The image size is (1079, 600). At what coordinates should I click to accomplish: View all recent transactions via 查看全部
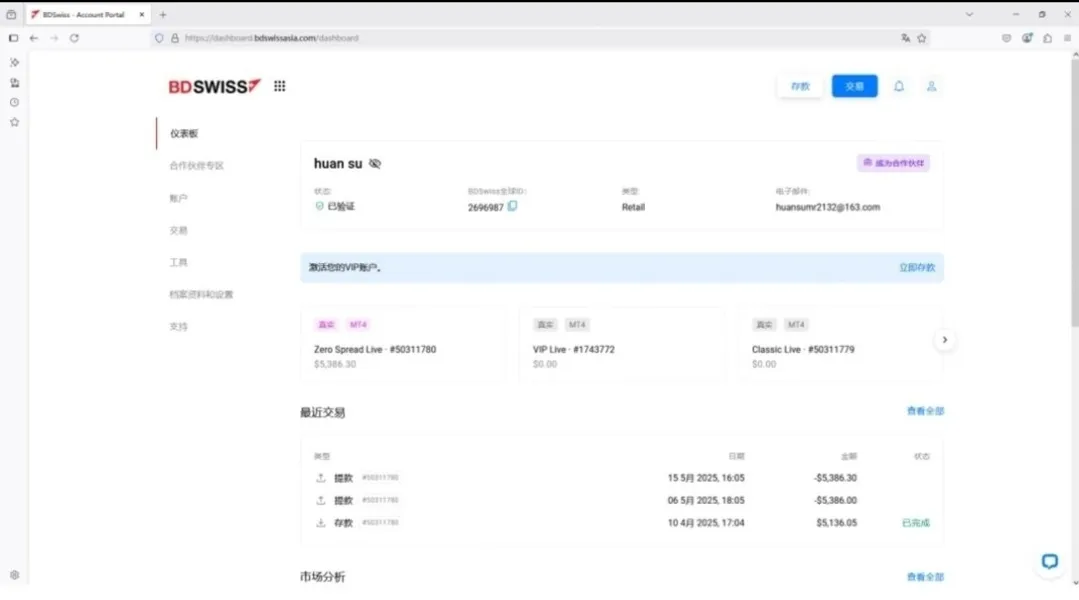coord(925,411)
